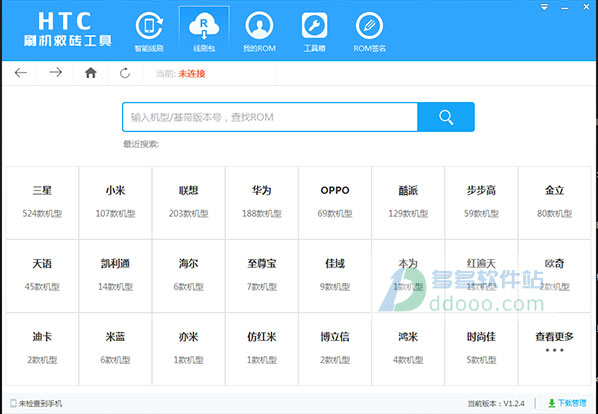Open the 仿红米 brand tile
Screen dimensions: 598x414
(262, 349)
